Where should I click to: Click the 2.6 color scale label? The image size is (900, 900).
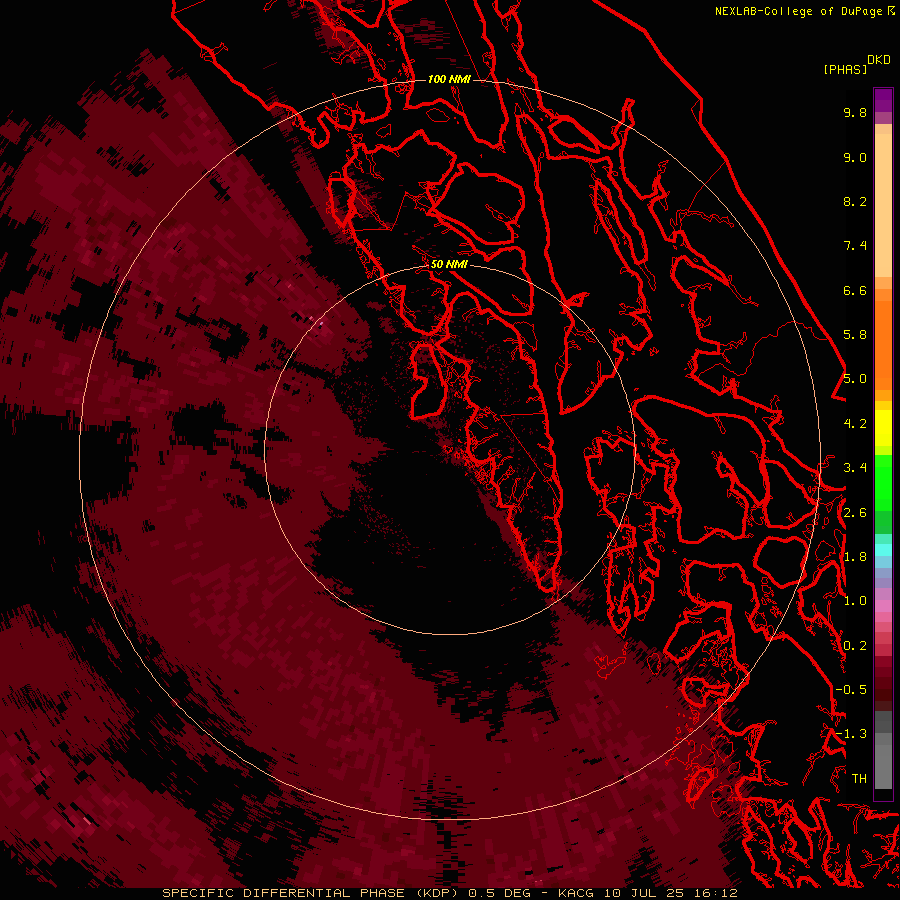click(x=855, y=513)
